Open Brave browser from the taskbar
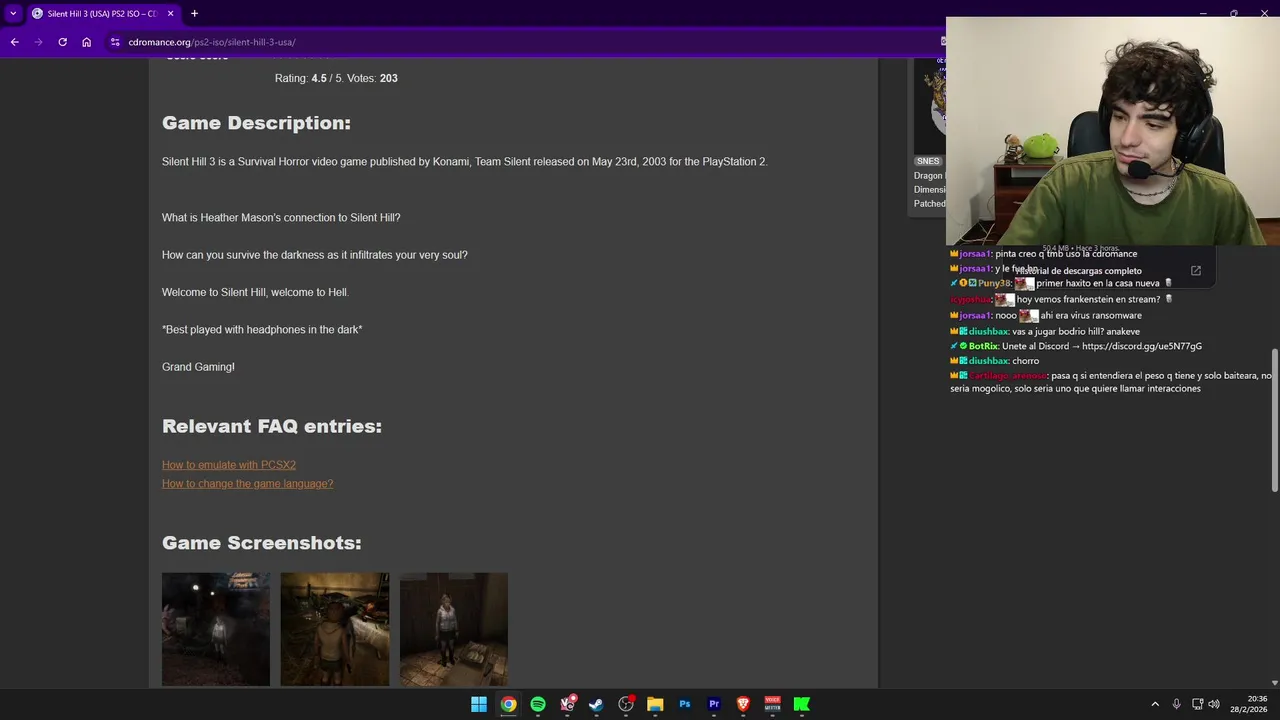Screen dimensions: 1280x720 743,704
